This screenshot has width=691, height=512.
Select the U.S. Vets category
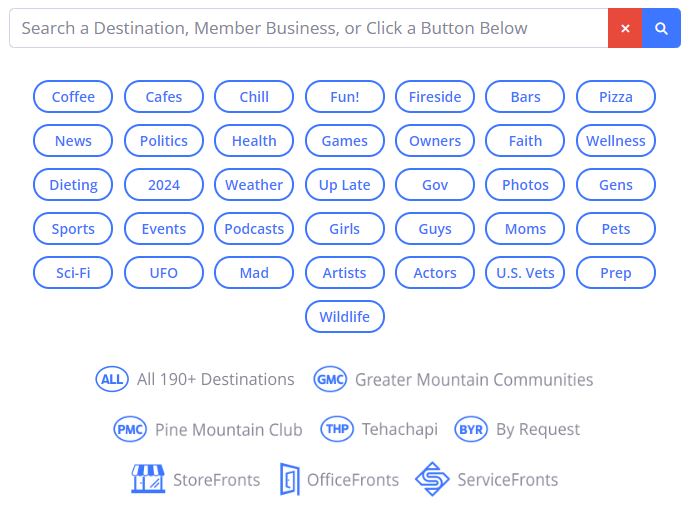525,273
